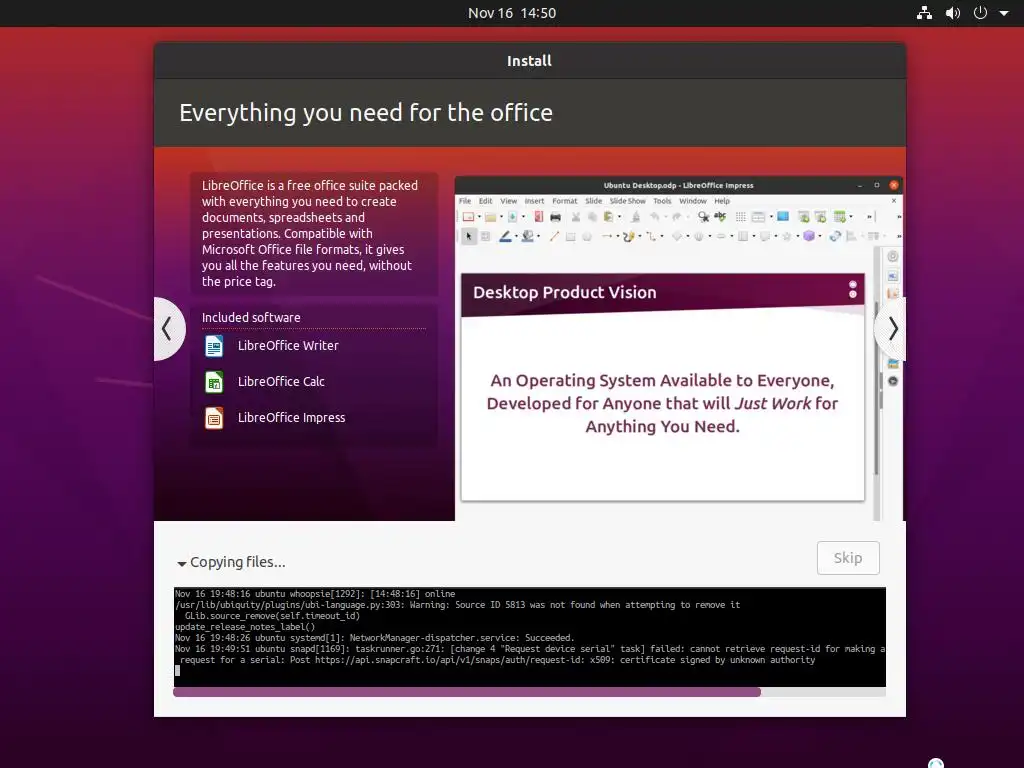
Task: Select the arrow Select tool in Impress
Action: [x=468, y=236]
